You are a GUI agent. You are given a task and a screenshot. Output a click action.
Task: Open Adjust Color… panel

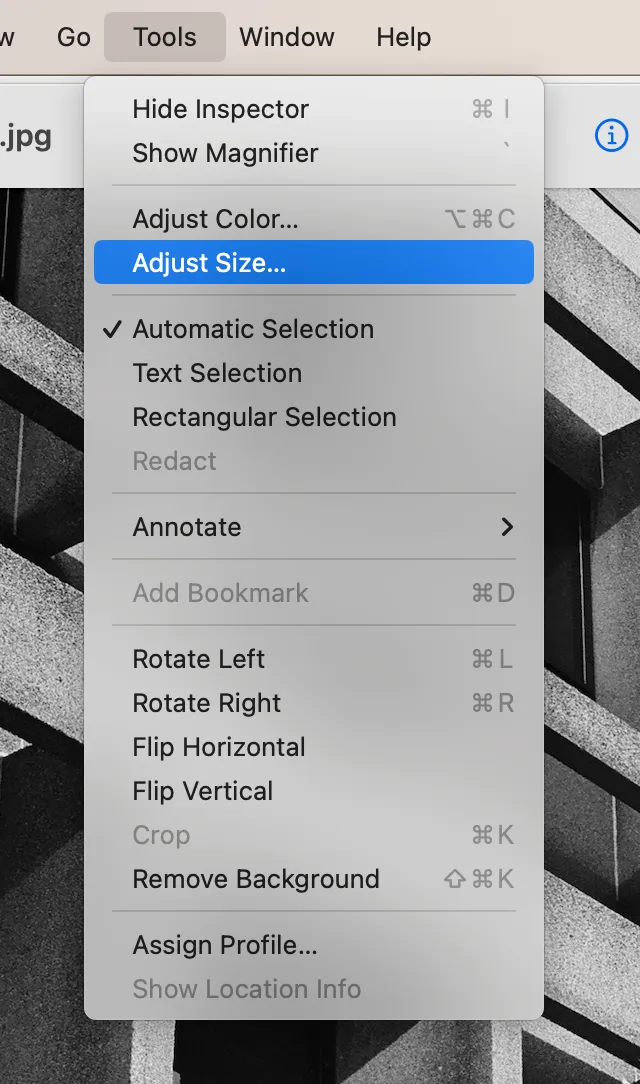[x=215, y=219]
